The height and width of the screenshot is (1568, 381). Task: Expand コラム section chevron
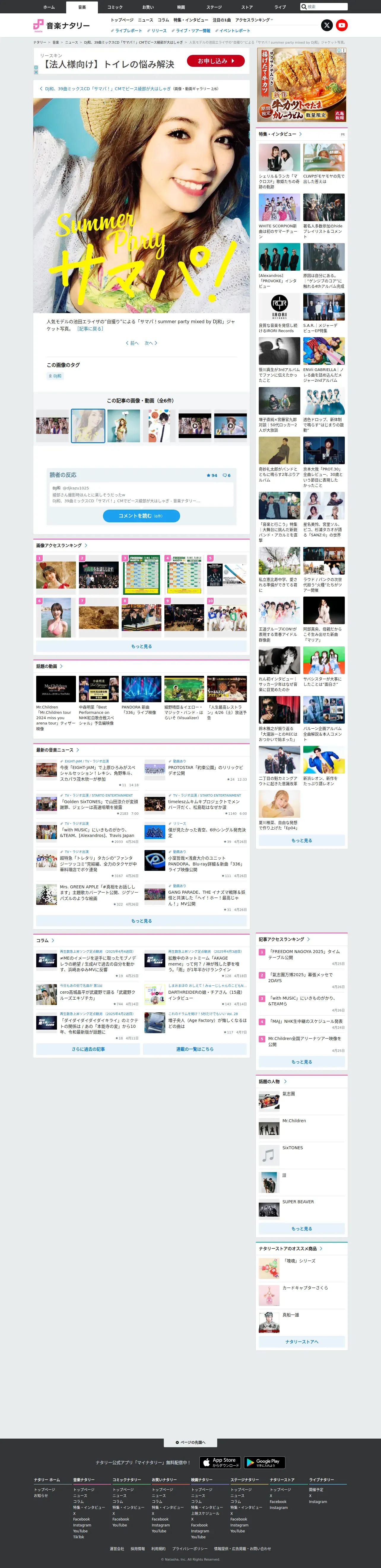coord(53,941)
